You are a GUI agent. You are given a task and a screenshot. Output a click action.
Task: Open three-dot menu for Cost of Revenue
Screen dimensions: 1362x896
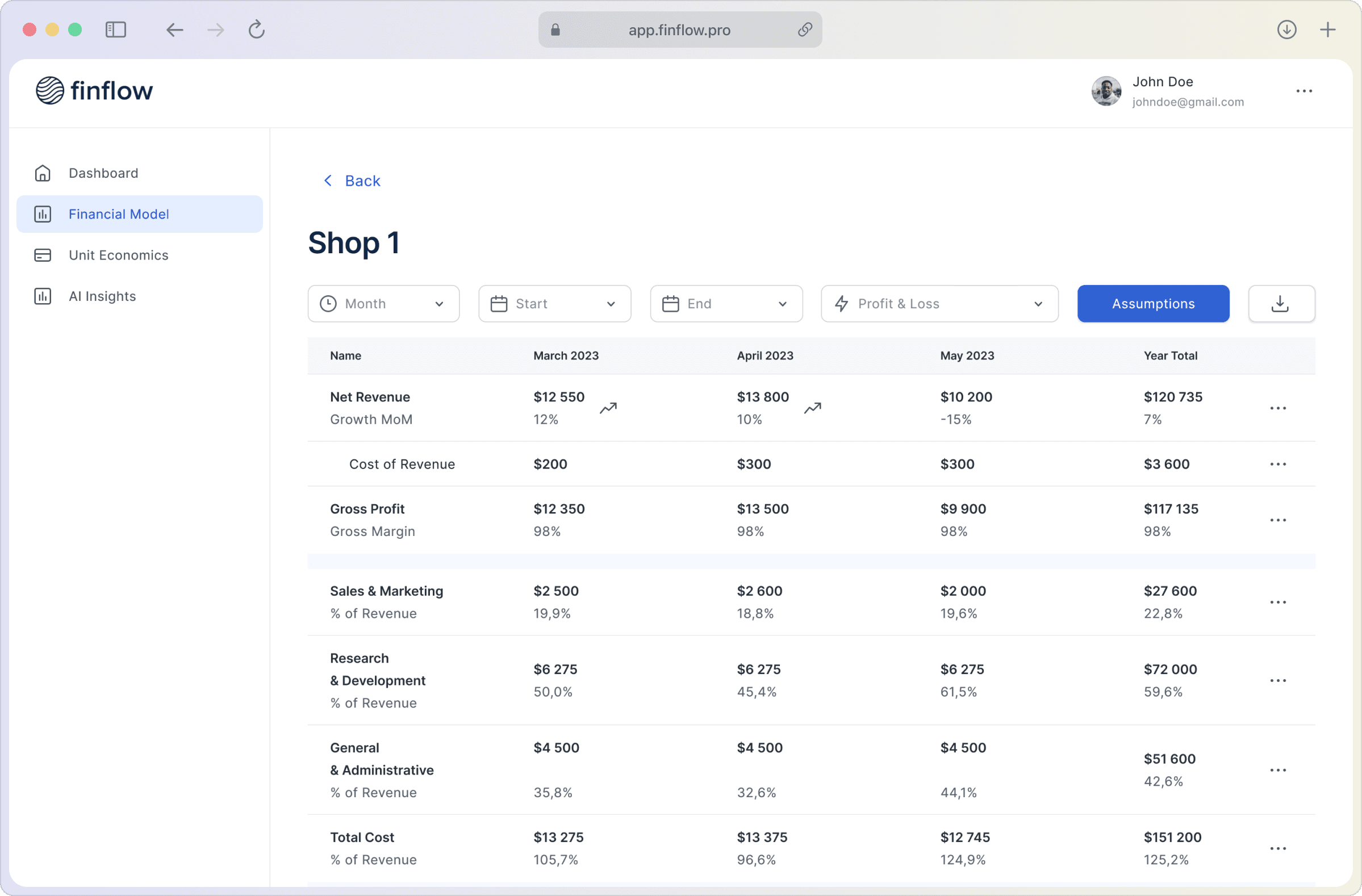coord(1277,464)
